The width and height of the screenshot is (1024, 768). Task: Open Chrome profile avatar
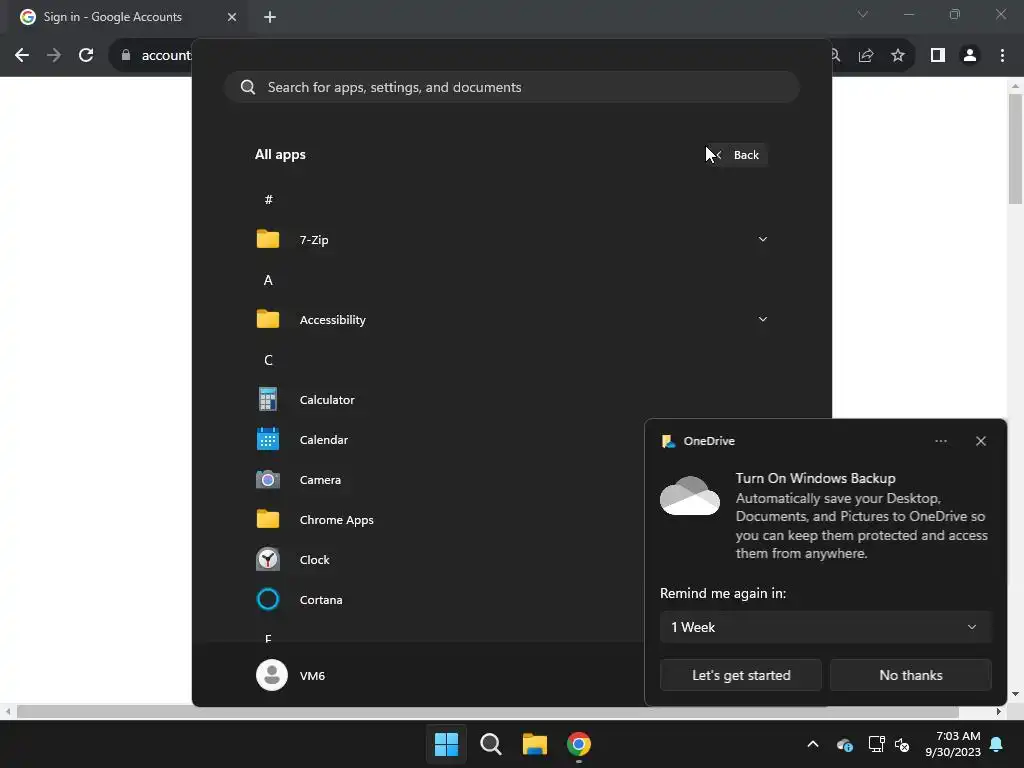(x=970, y=55)
